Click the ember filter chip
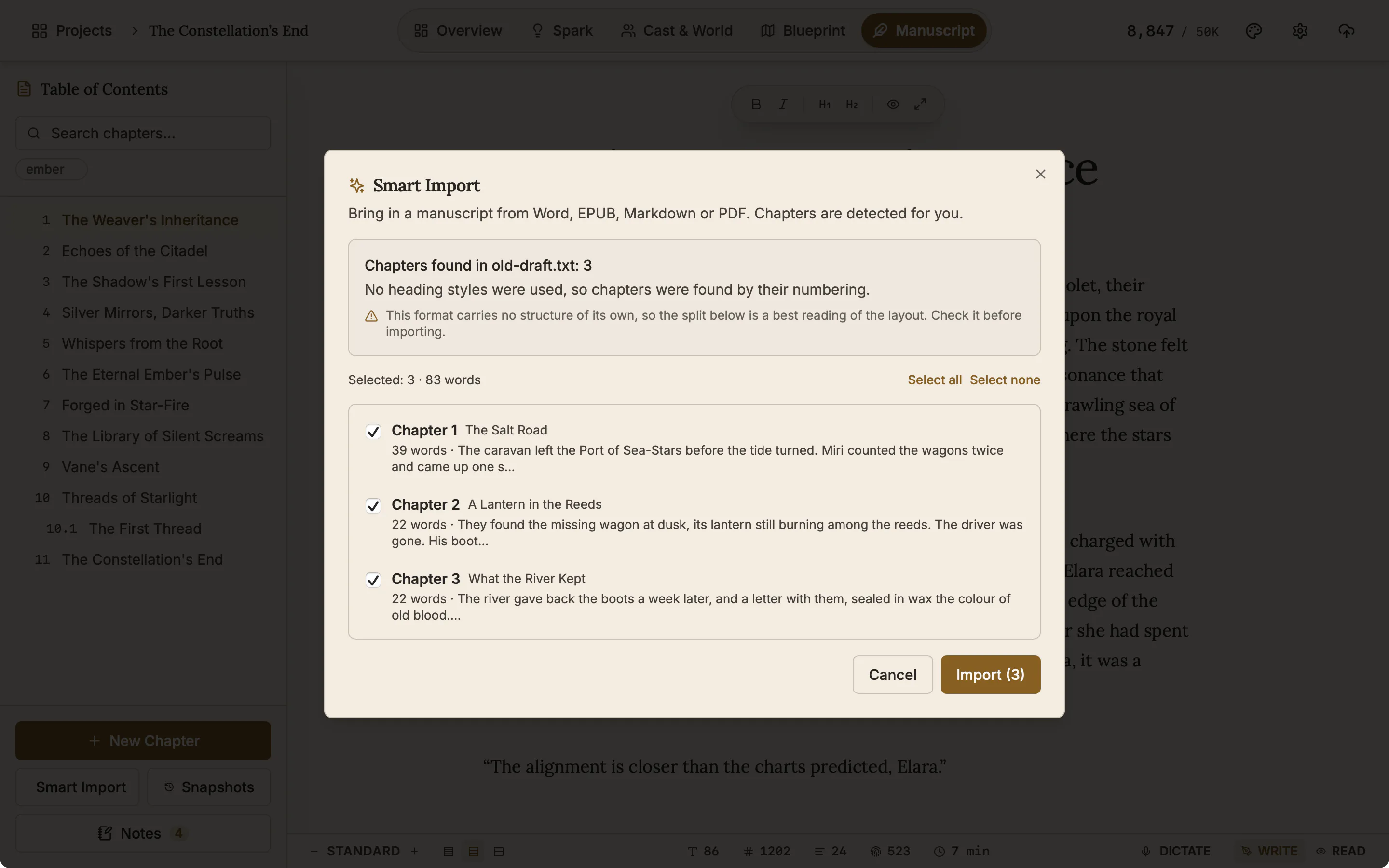Image resolution: width=1389 pixels, height=868 pixels. (51, 169)
